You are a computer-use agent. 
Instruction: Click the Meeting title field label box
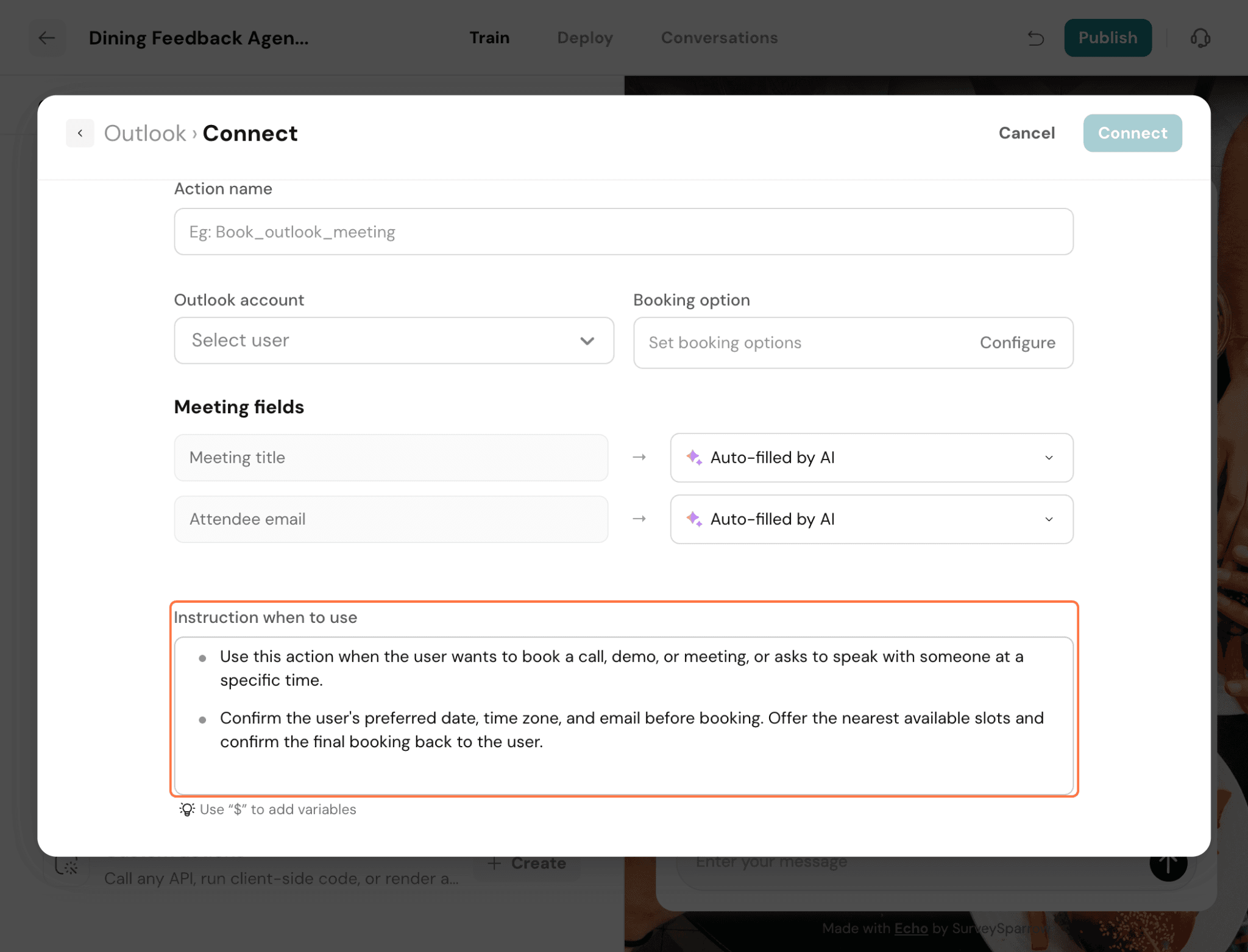391,458
